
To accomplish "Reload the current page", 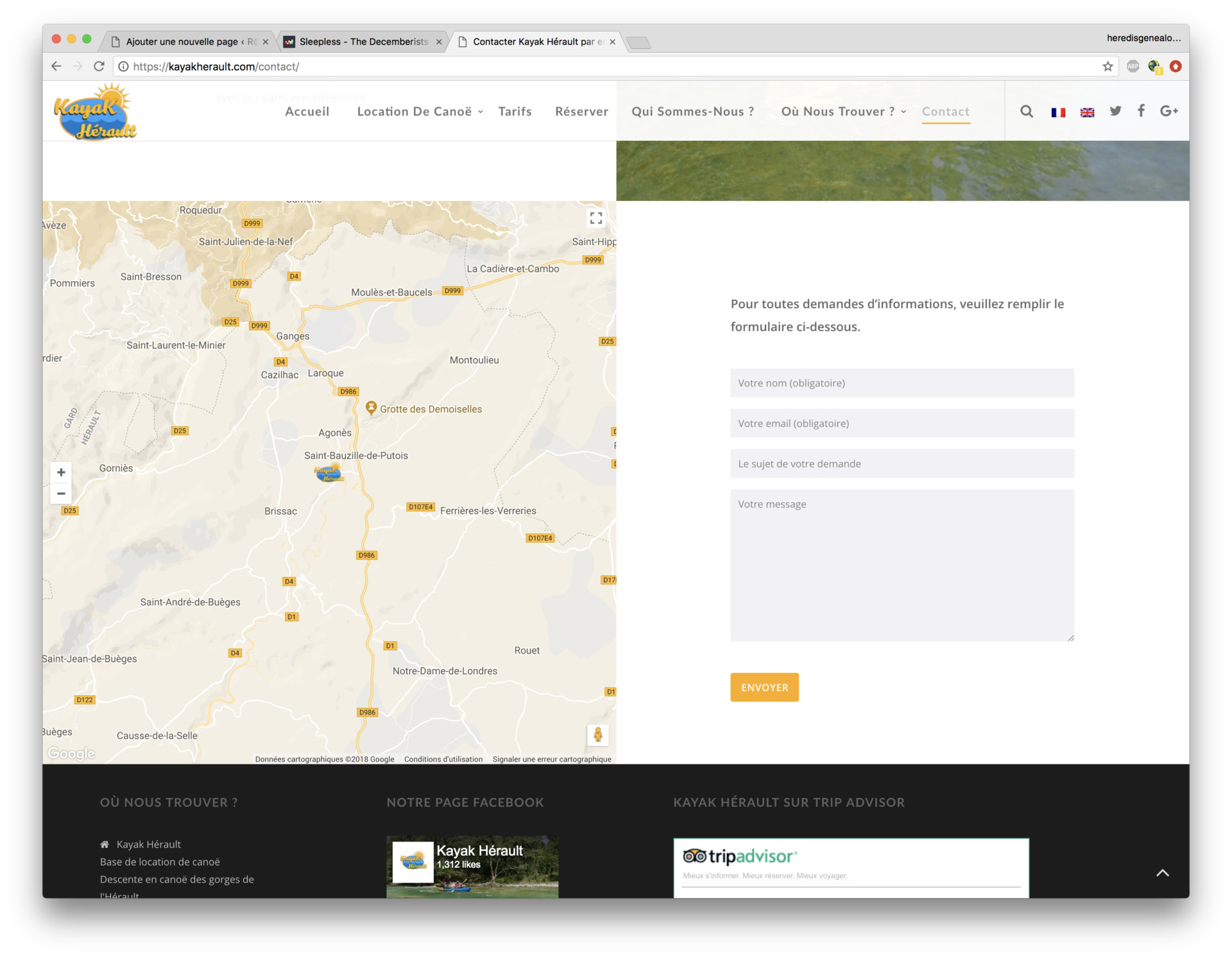I will coord(99,66).
